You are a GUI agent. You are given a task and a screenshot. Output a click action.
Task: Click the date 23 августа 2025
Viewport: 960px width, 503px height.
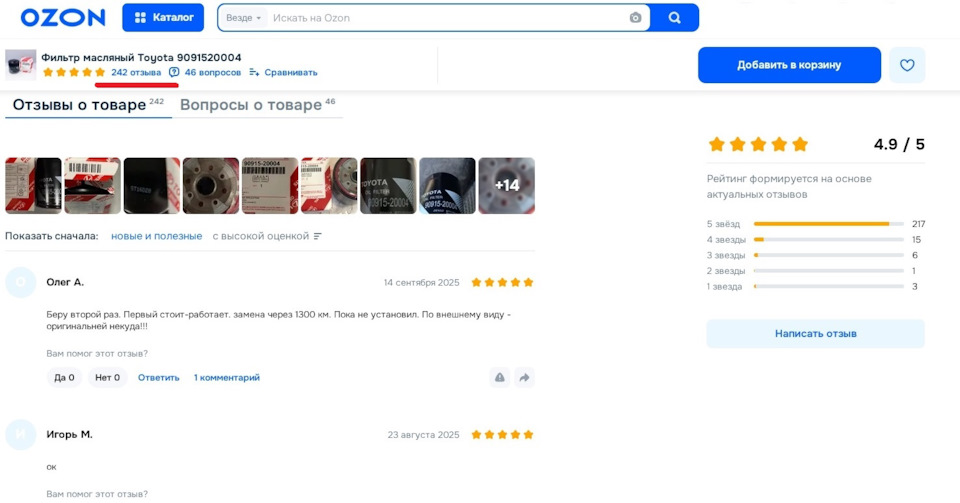coord(423,435)
